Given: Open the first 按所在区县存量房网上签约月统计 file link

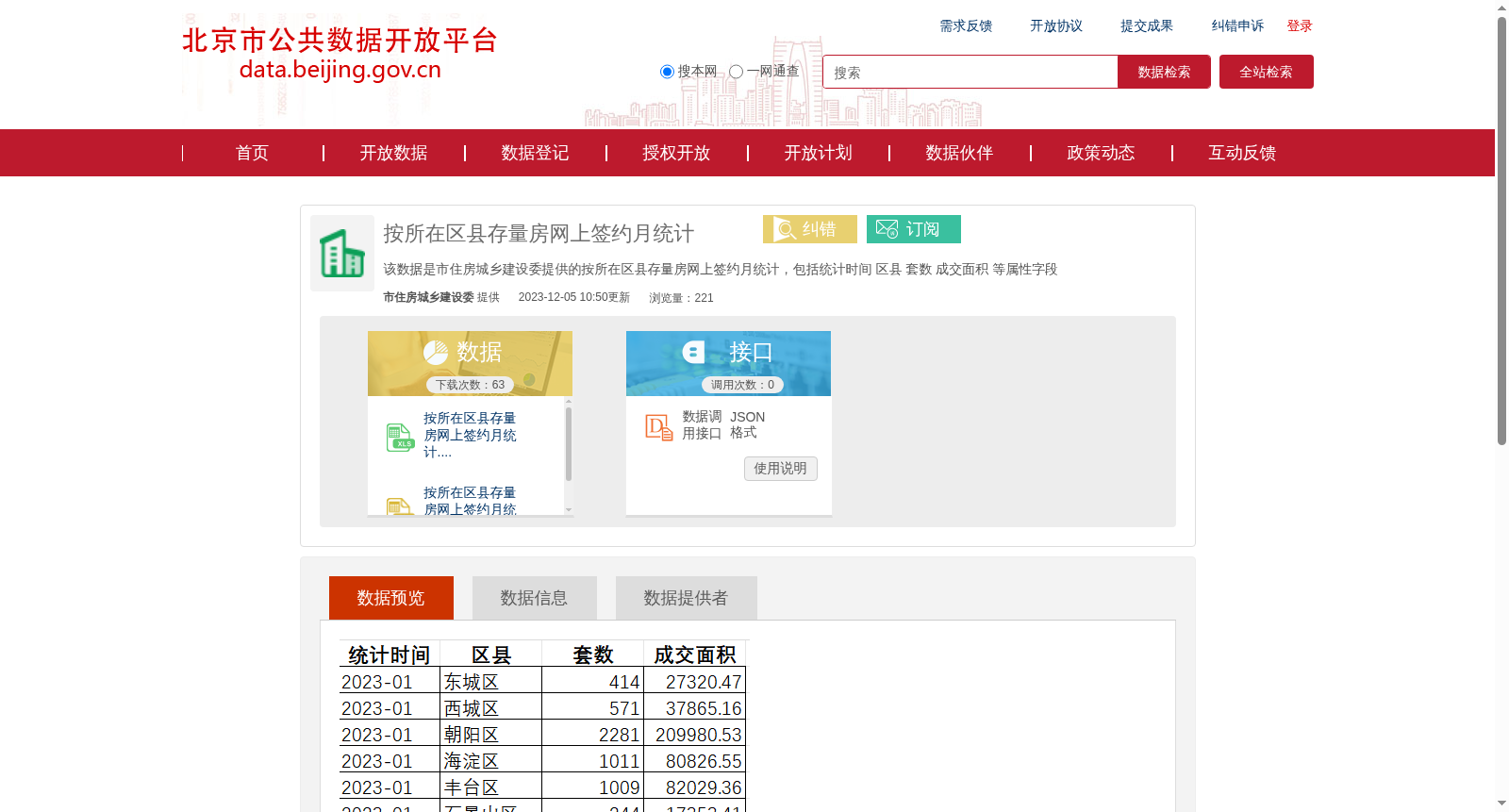Looking at the screenshot, I should click(x=470, y=435).
